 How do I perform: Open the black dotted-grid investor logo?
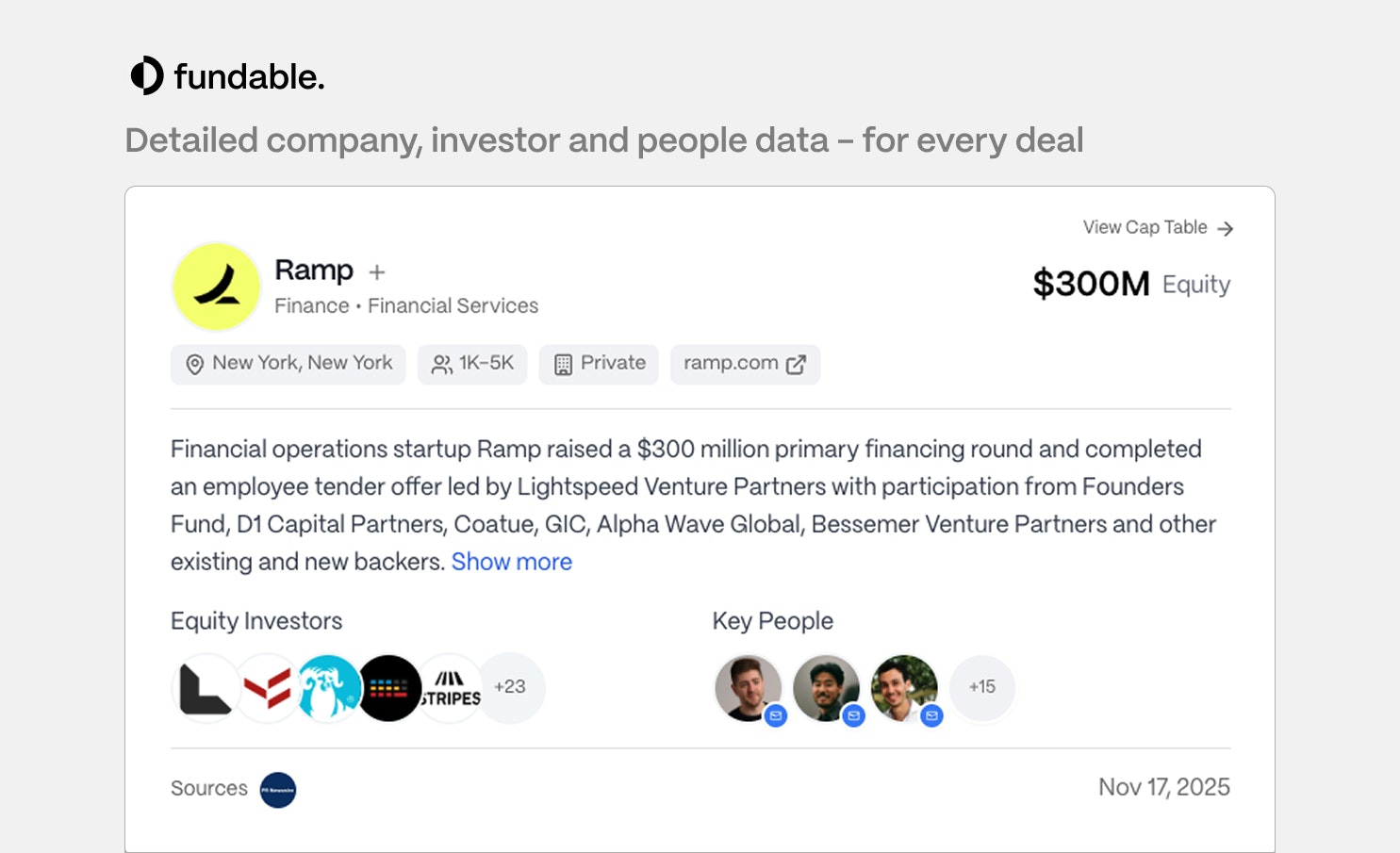389,688
